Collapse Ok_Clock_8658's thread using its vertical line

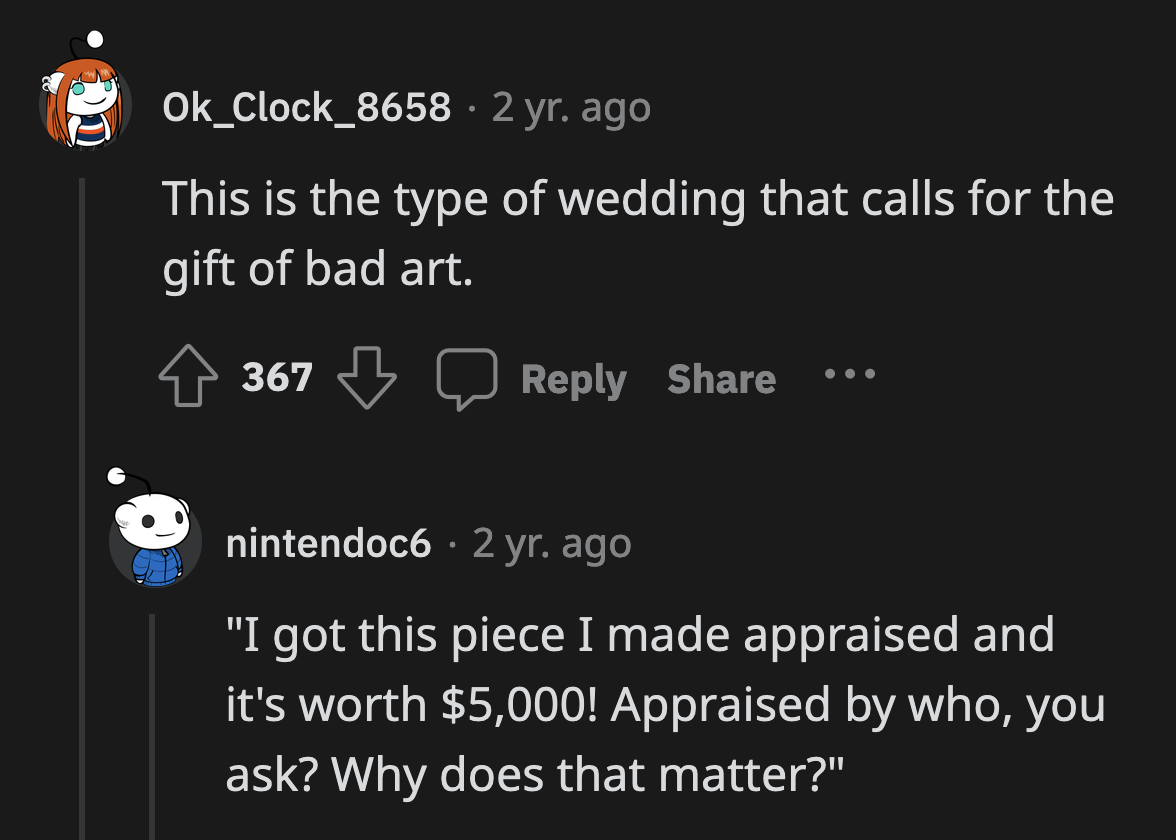click(x=83, y=500)
